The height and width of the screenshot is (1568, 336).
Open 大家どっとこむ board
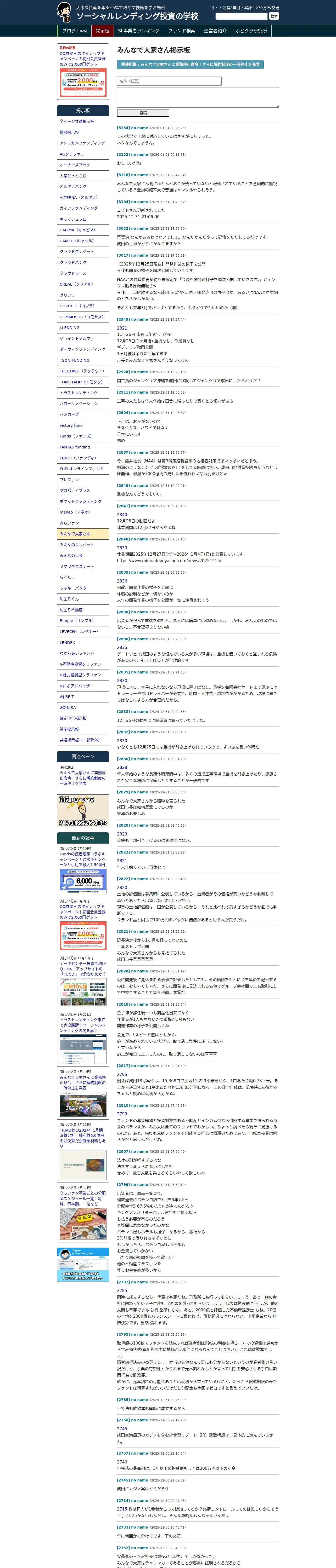pos(83,176)
